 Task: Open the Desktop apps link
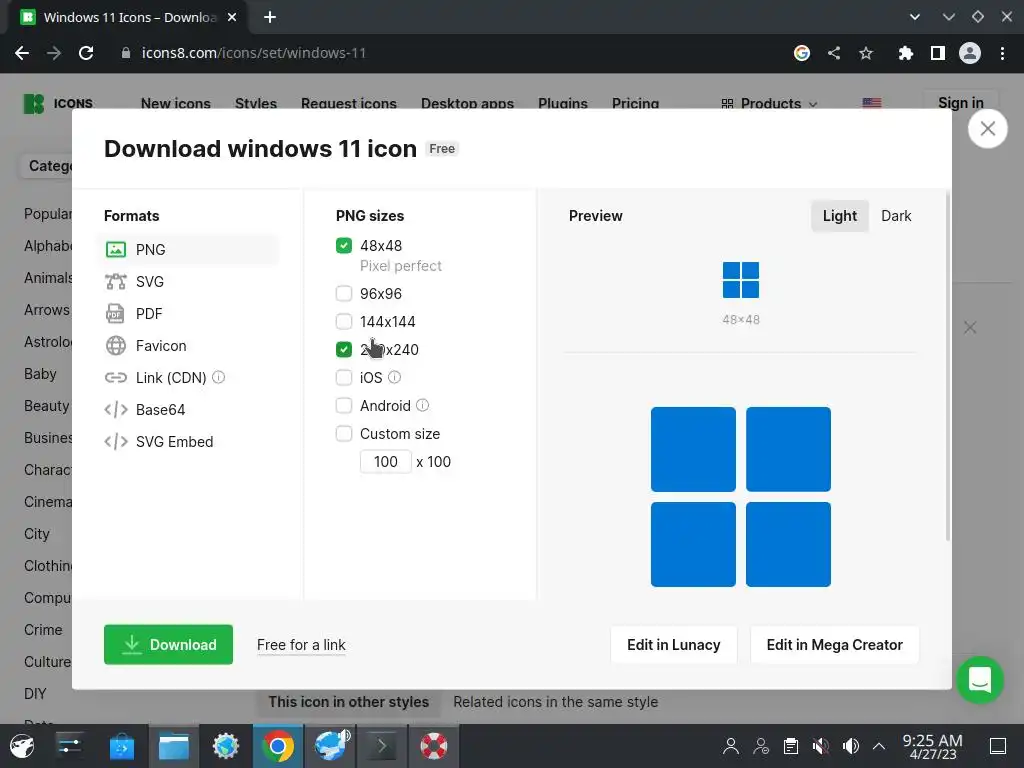pos(468,103)
